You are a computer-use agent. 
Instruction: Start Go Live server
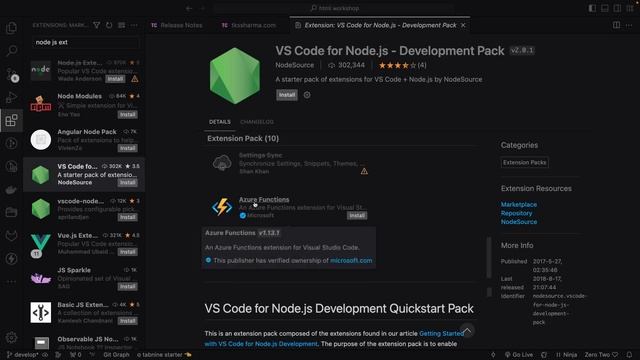click(x=519, y=355)
